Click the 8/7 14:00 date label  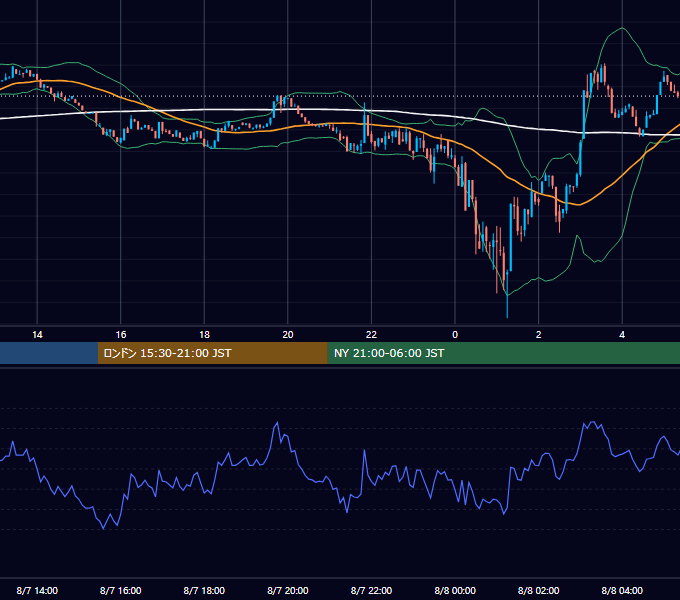click(x=37, y=590)
